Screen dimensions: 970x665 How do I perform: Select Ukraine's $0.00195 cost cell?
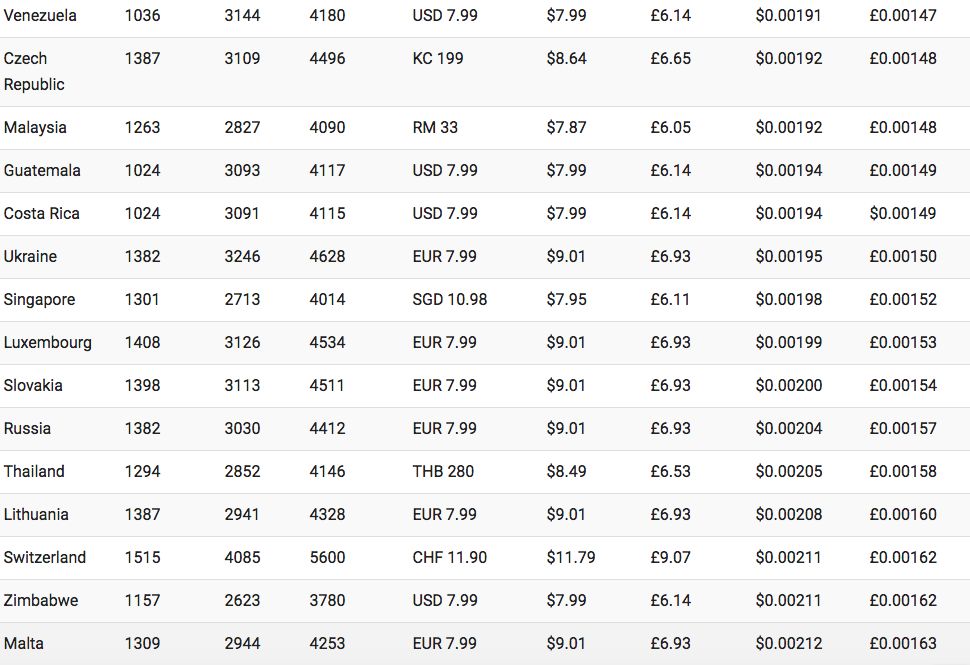coord(789,257)
